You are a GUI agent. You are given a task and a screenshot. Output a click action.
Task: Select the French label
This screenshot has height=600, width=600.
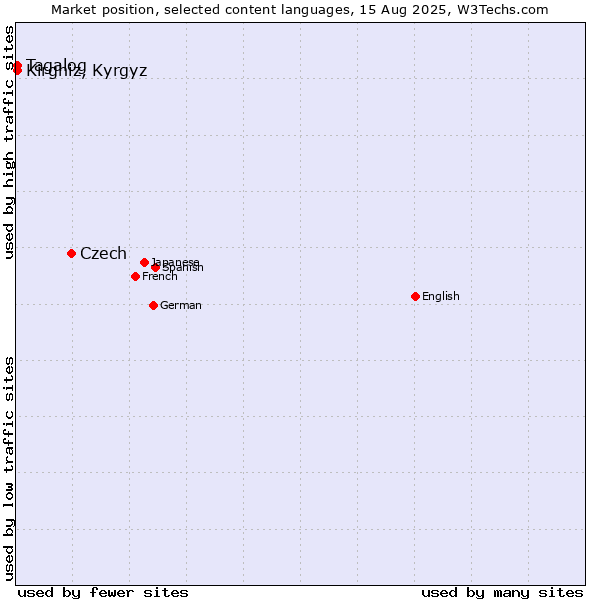pyautogui.click(x=160, y=276)
